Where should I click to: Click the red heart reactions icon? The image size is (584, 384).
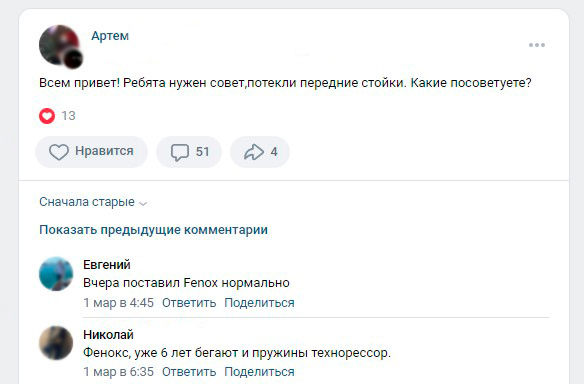coord(47,116)
